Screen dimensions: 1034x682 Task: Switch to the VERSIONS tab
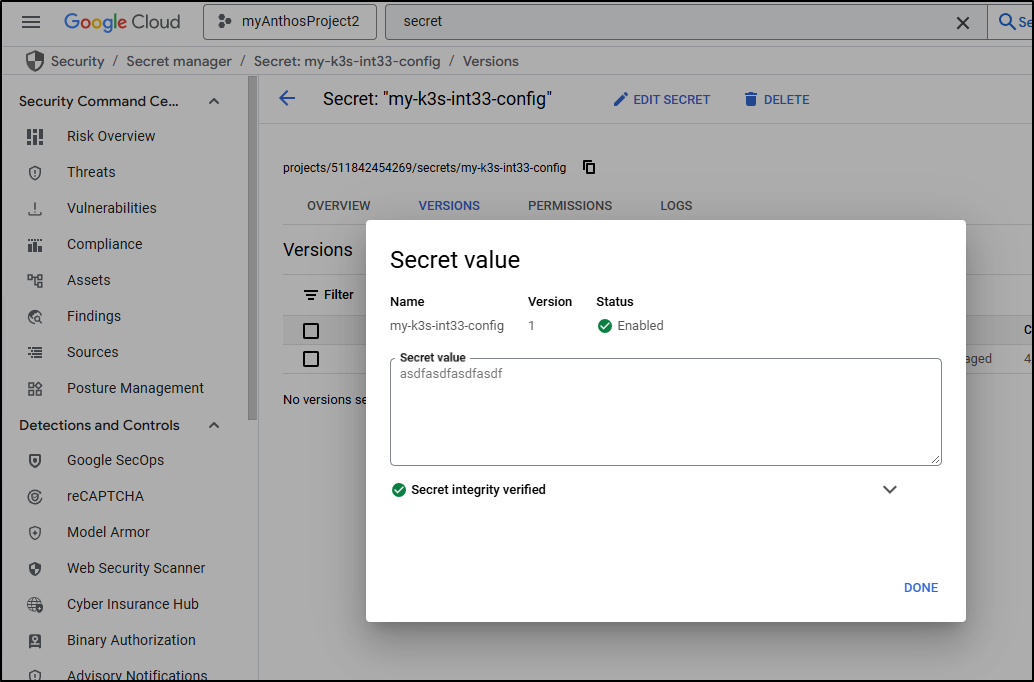point(449,206)
